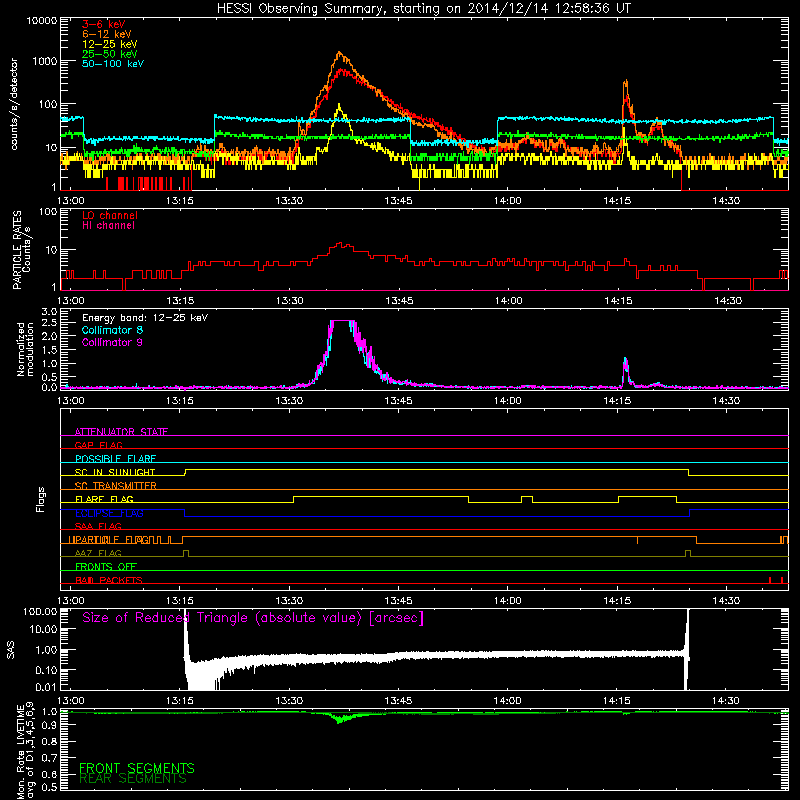This screenshot has height=800, width=800.
Task: Click the BAD PACKETS flag label
Action: pyautogui.click(x=109, y=580)
